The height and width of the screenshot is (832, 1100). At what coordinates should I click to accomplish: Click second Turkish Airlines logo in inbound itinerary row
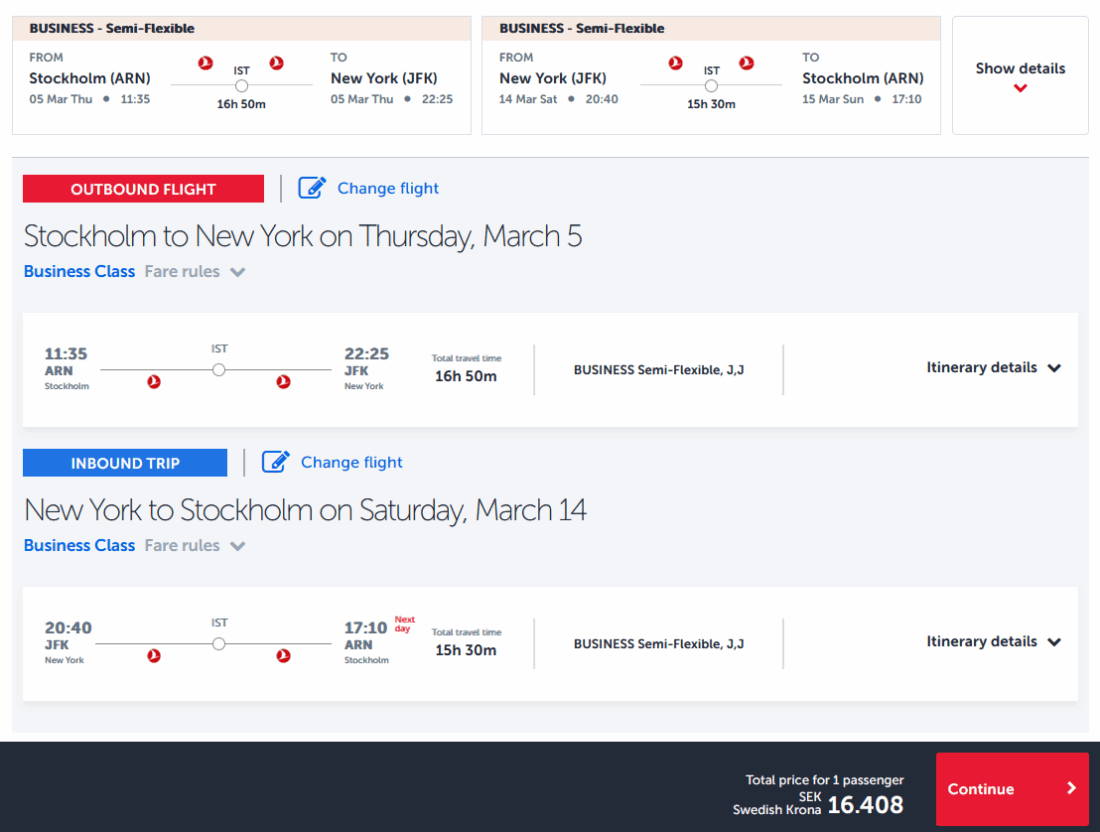click(x=283, y=656)
